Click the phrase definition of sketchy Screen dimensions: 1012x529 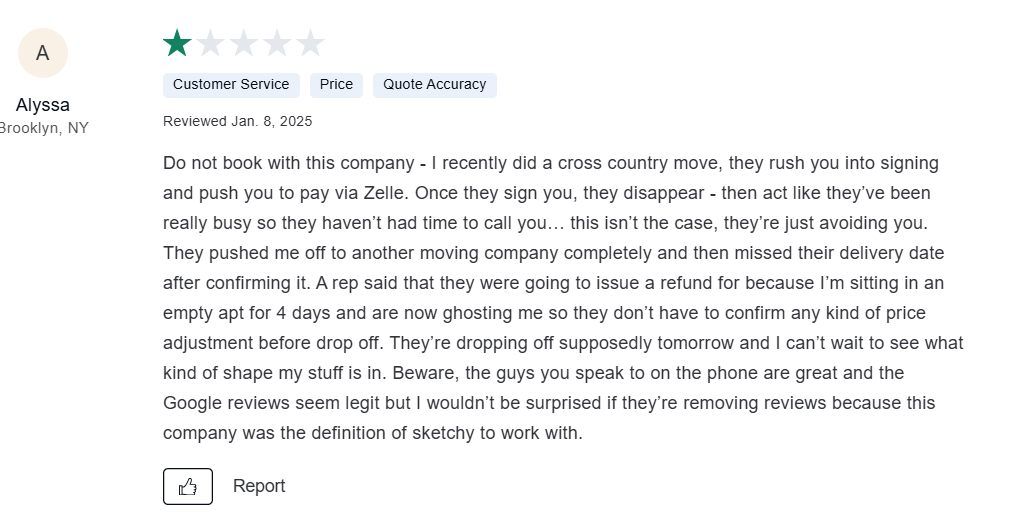391,433
